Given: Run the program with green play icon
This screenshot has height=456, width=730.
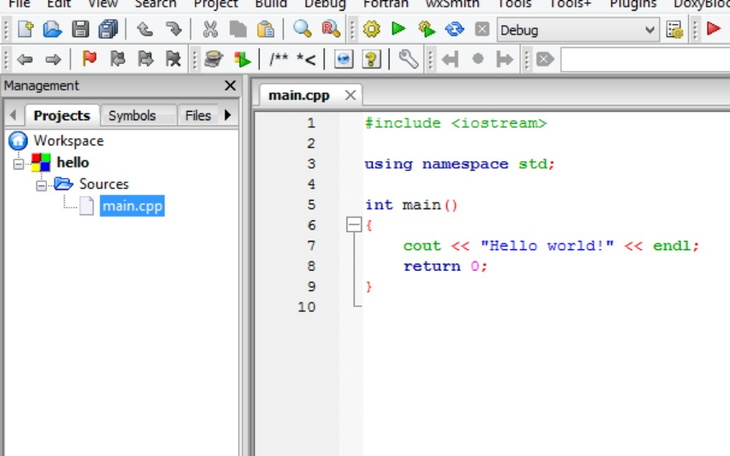Looking at the screenshot, I should [399, 30].
